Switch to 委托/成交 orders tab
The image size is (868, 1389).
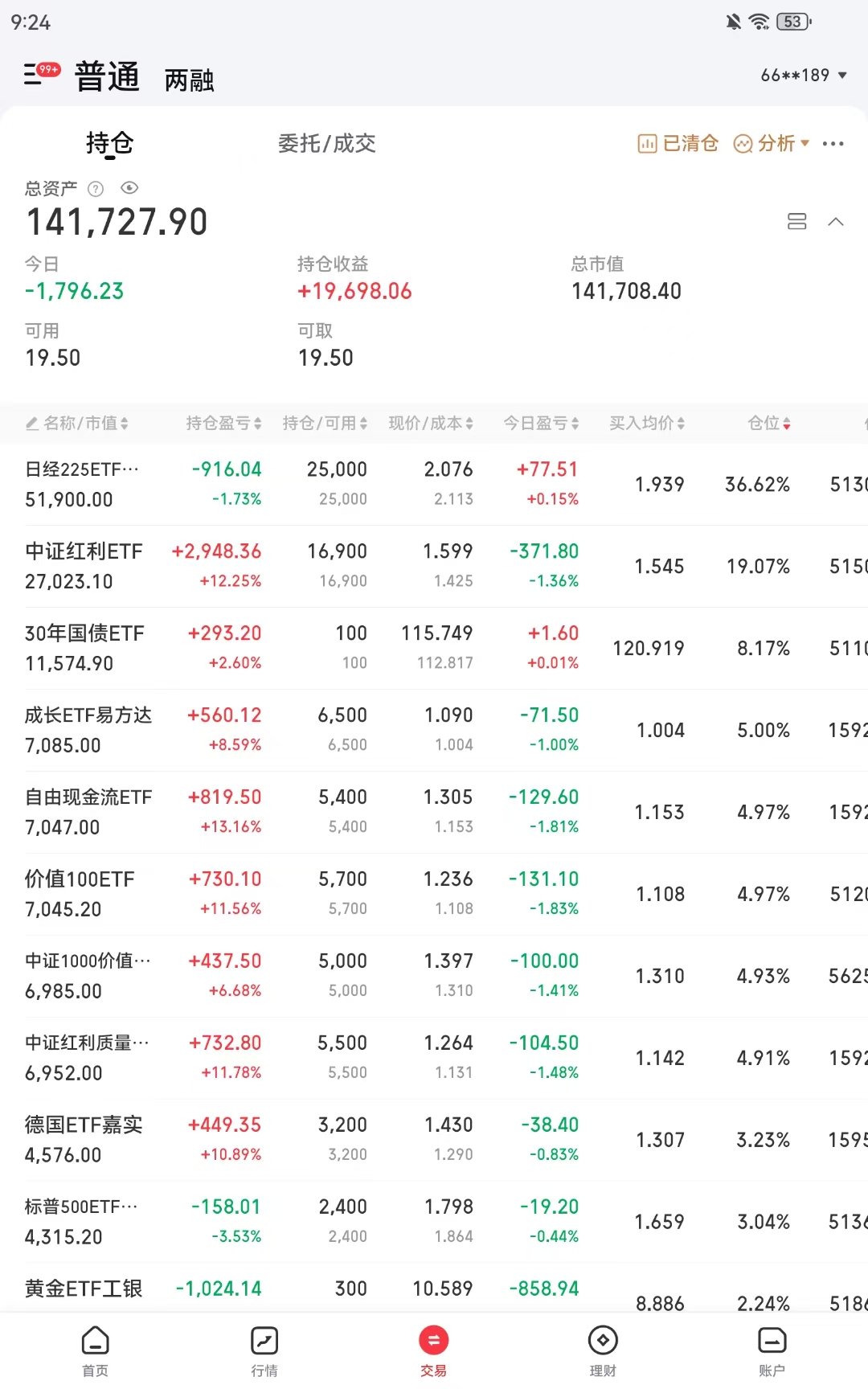pyautogui.click(x=326, y=144)
